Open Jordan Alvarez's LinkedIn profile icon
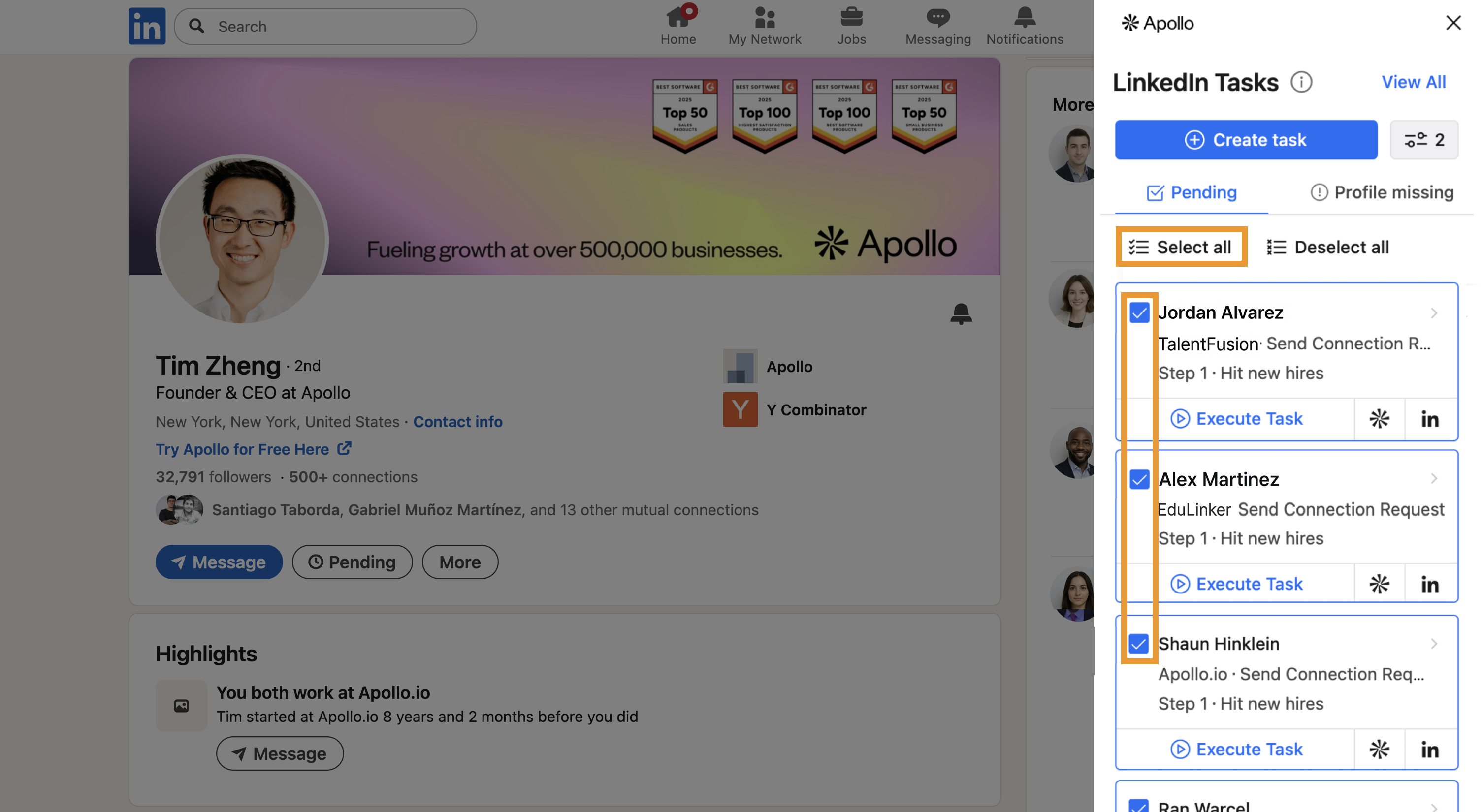Viewport: 1482px width, 812px height. (1430, 419)
